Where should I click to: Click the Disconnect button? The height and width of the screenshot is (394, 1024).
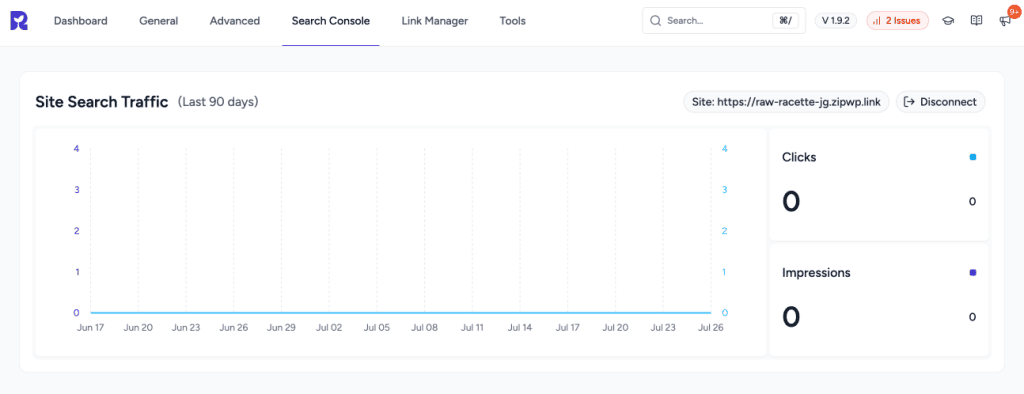(x=940, y=102)
